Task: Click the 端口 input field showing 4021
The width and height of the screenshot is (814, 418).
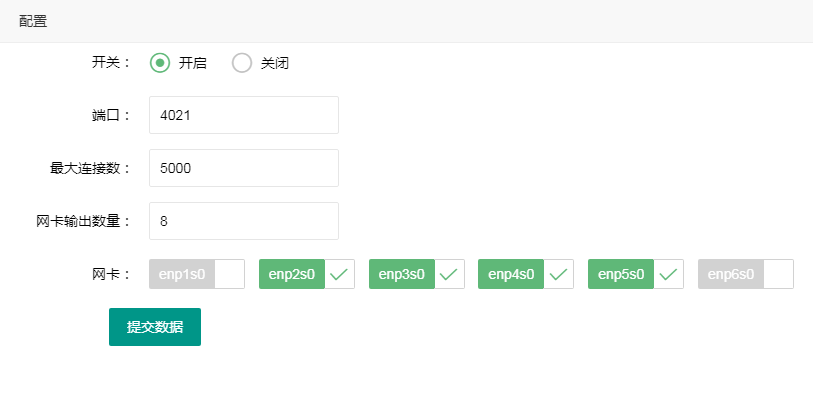Action: click(x=243, y=115)
